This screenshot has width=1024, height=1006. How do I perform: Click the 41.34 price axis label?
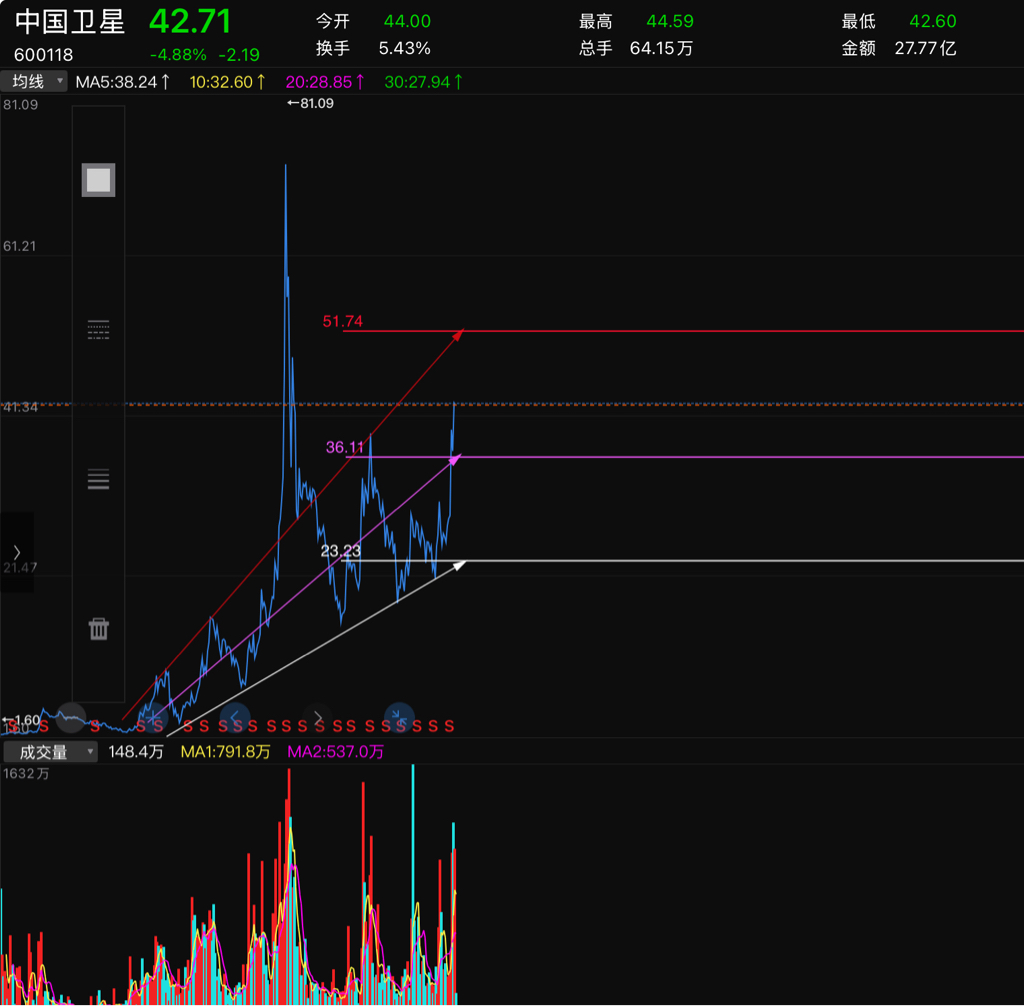(20, 408)
